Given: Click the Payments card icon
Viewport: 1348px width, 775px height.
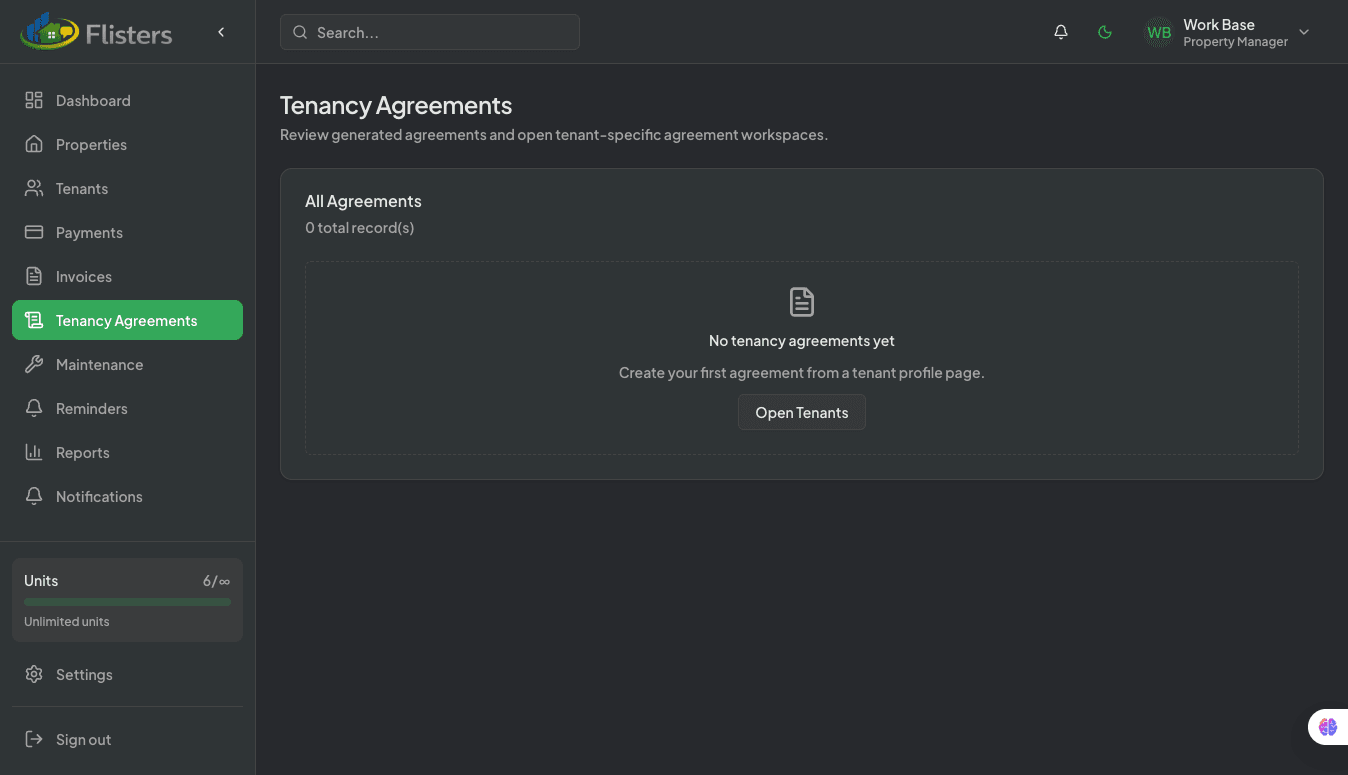Looking at the screenshot, I should 34,232.
